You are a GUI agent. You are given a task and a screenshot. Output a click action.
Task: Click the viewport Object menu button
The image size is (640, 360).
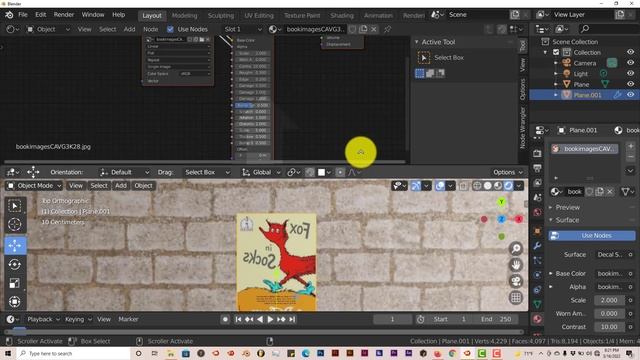pos(143,186)
